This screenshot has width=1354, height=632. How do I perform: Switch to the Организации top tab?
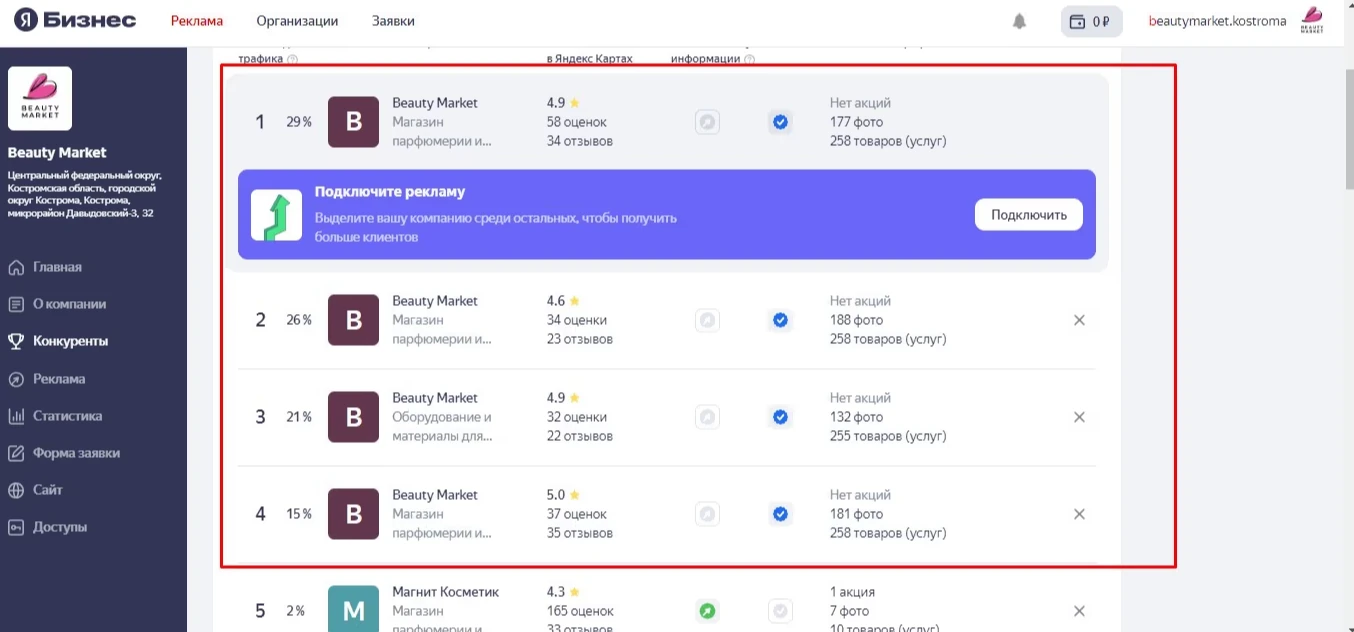pyautogui.click(x=297, y=21)
